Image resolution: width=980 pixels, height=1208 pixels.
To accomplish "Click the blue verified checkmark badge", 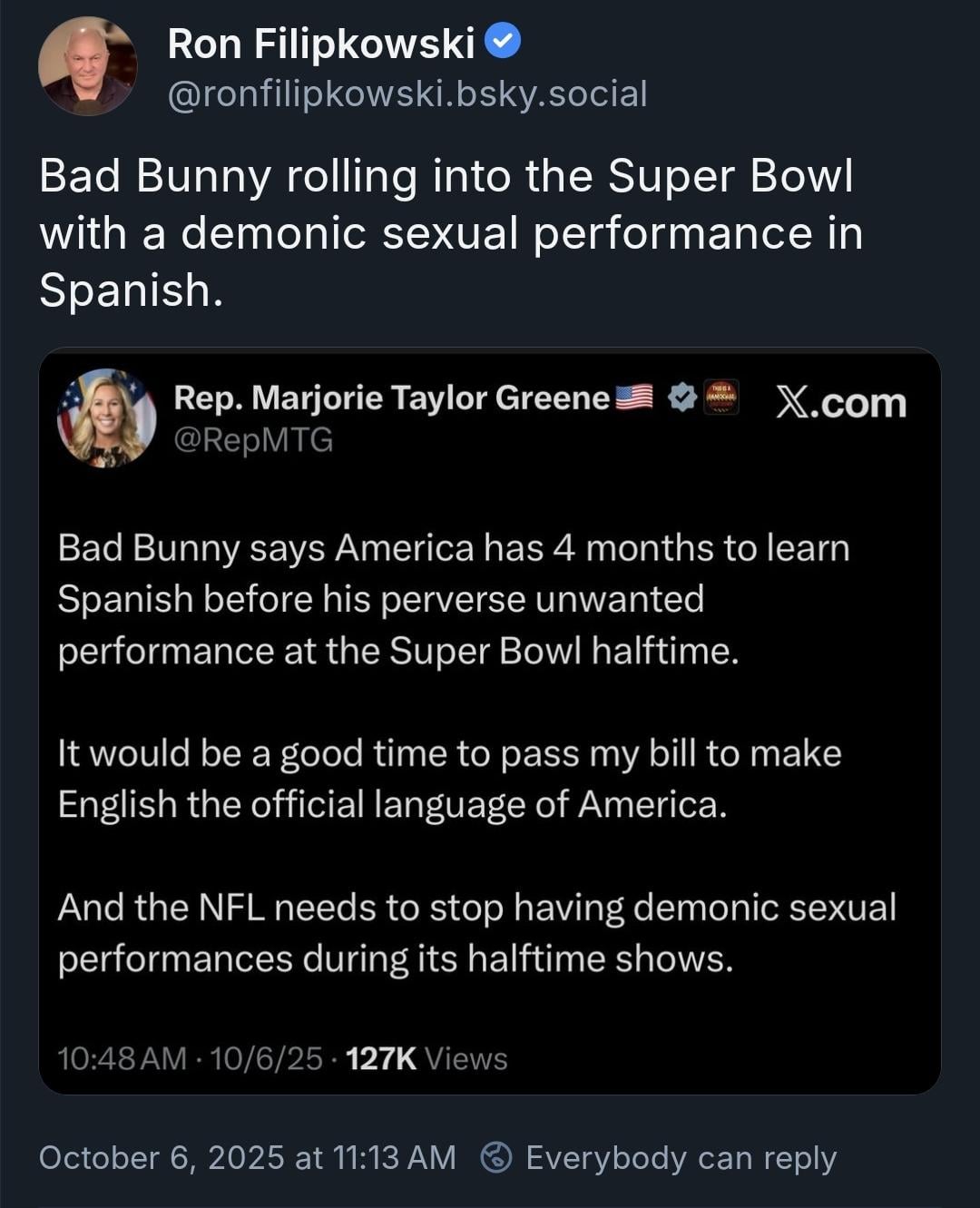I will [503, 42].
